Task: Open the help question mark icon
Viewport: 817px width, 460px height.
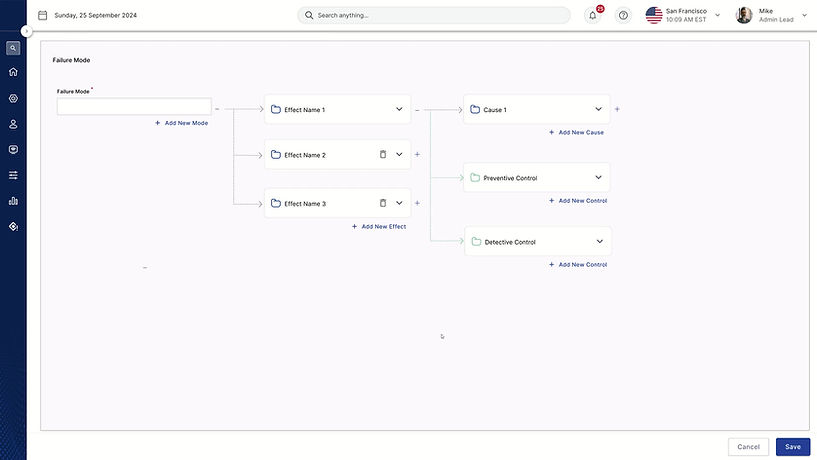Action: click(x=623, y=15)
